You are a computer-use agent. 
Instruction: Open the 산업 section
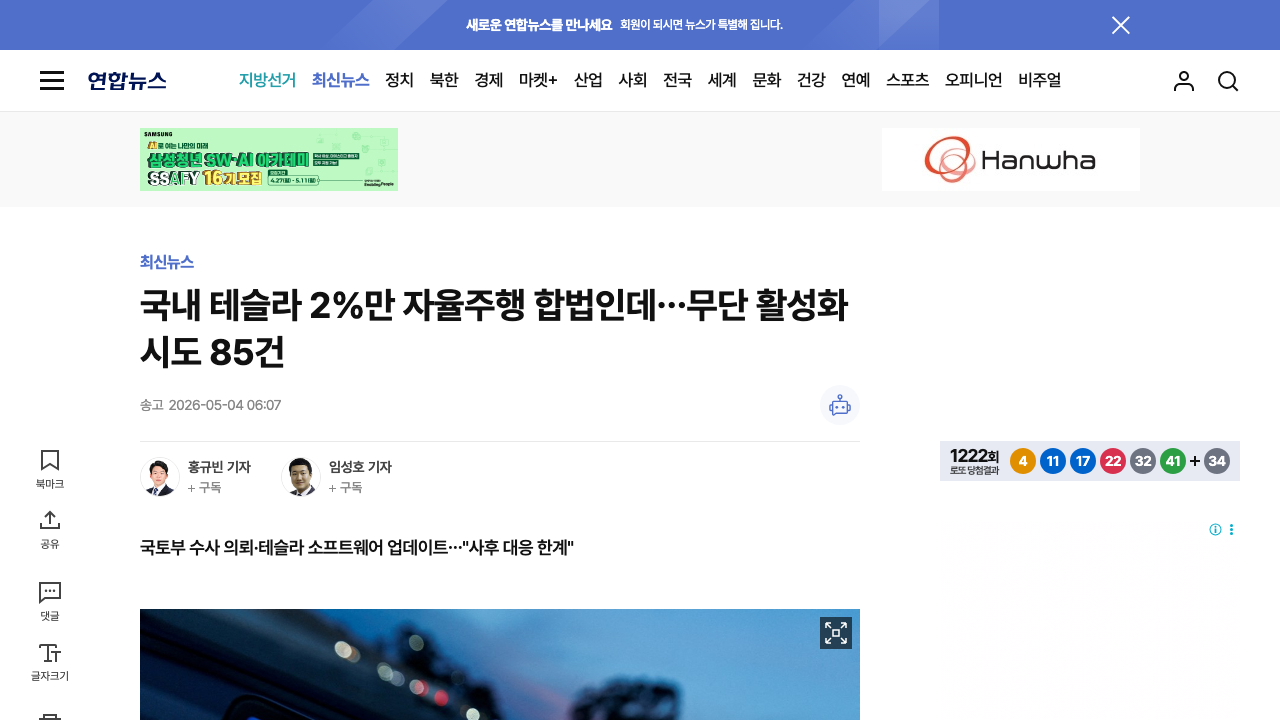tap(588, 80)
